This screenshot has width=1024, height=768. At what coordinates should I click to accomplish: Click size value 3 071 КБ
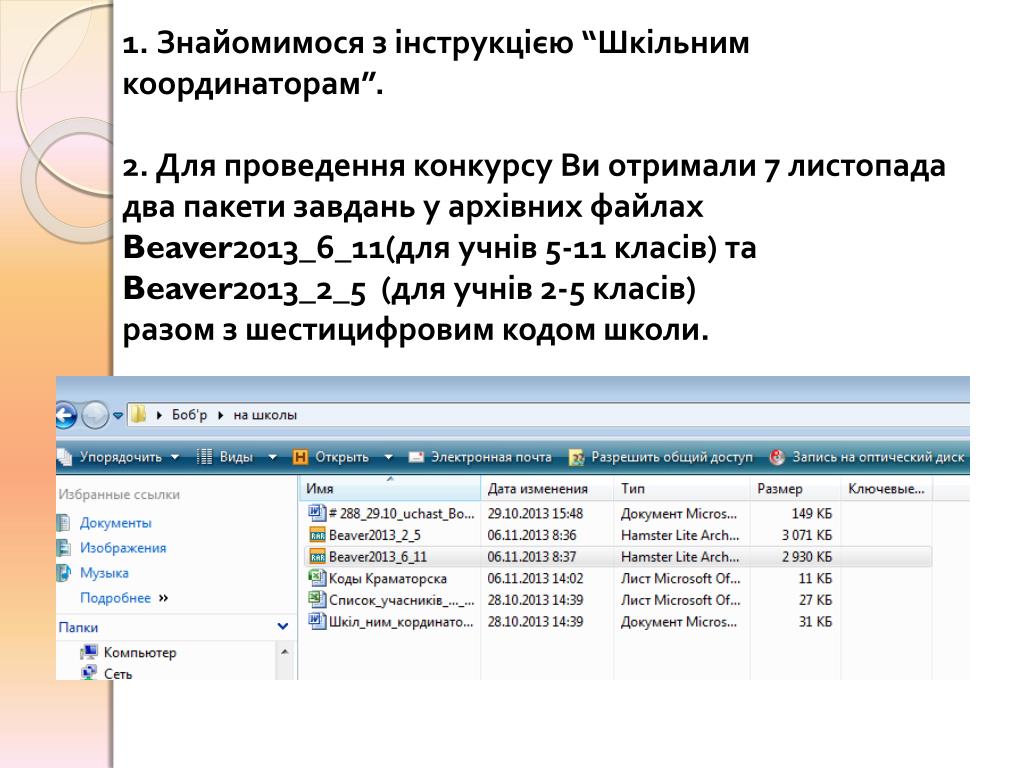coord(807,536)
